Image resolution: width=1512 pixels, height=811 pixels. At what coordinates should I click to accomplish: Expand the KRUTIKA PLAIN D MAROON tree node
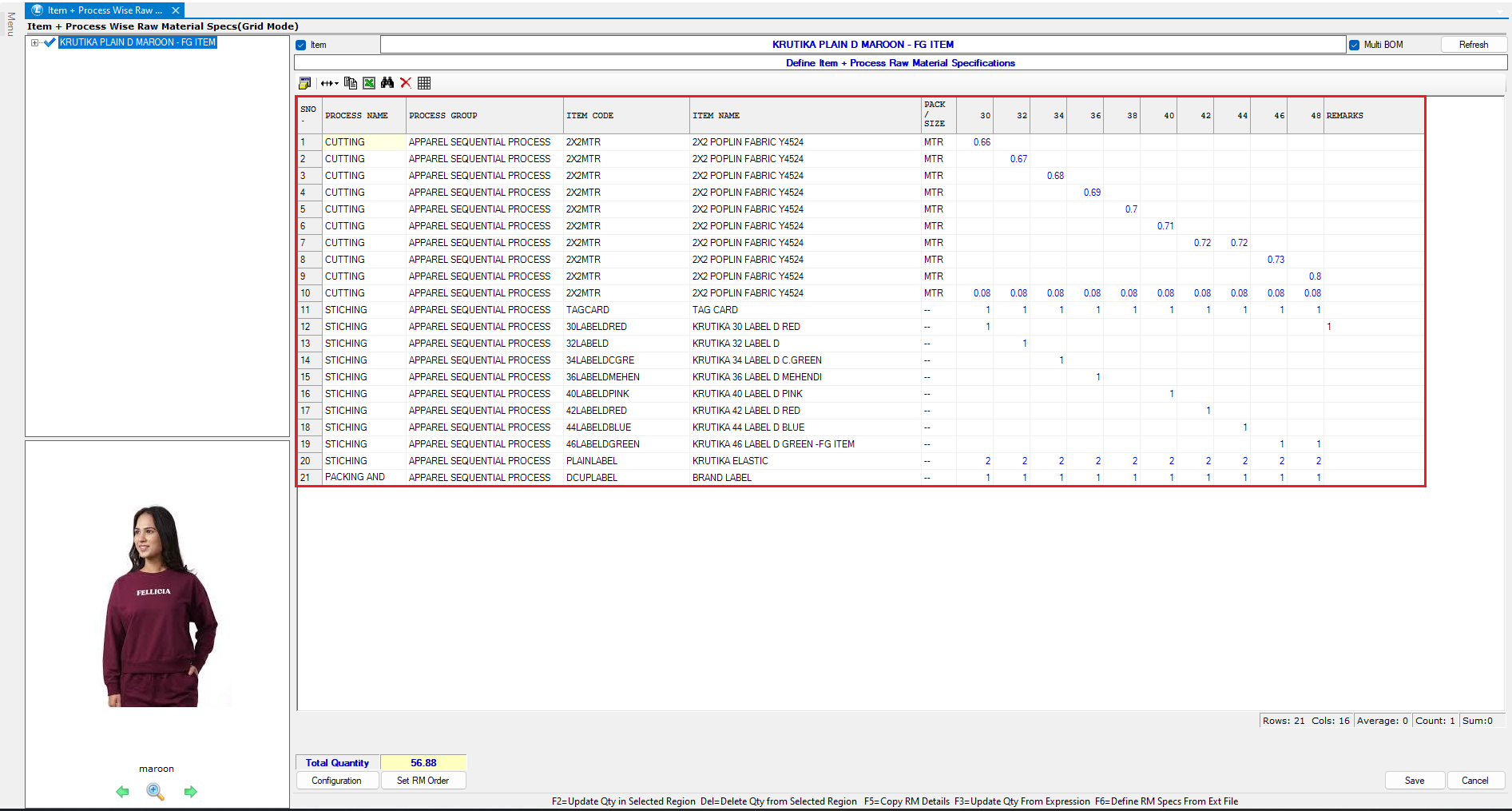click(35, 42)
